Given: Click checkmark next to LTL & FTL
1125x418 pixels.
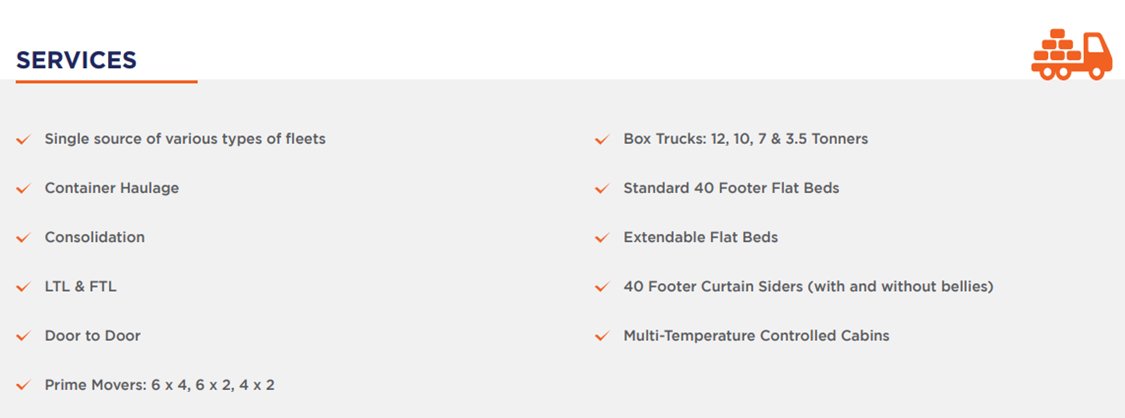Looking at the screenshot, I should 23,288.
